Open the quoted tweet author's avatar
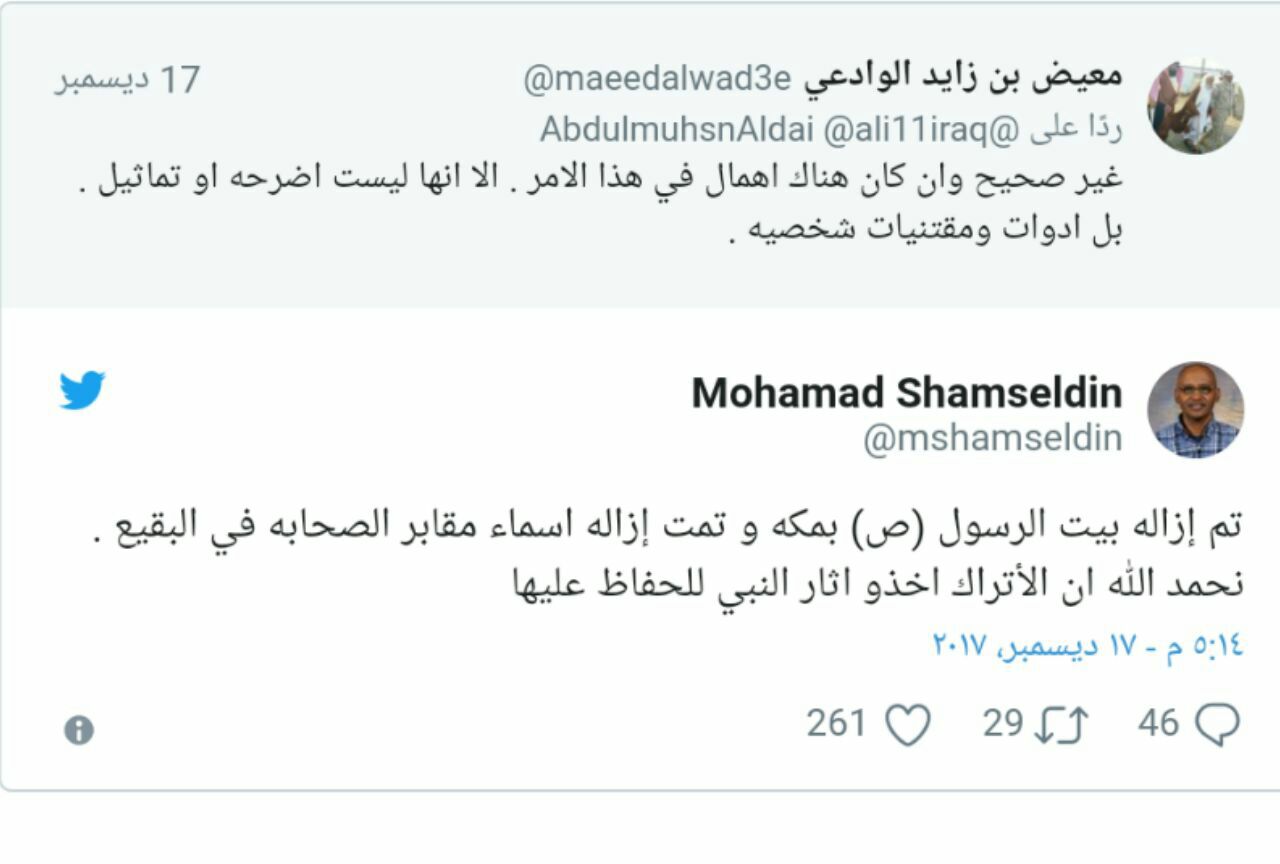1280x864 pixels. (x=1195, y=106)
